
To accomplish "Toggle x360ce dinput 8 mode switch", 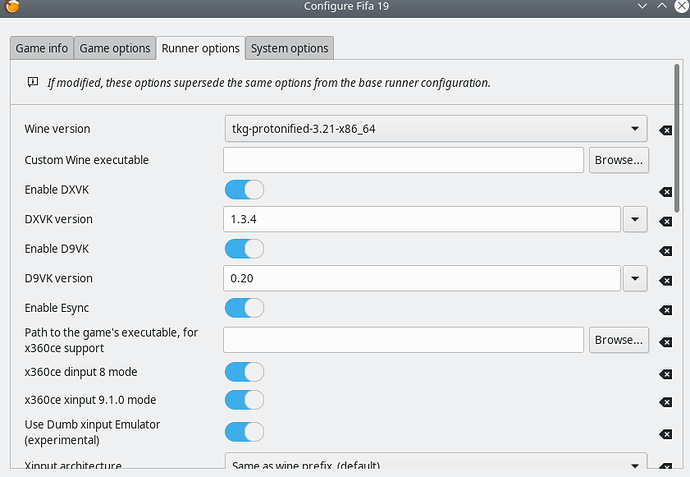I will coord(244,372).
